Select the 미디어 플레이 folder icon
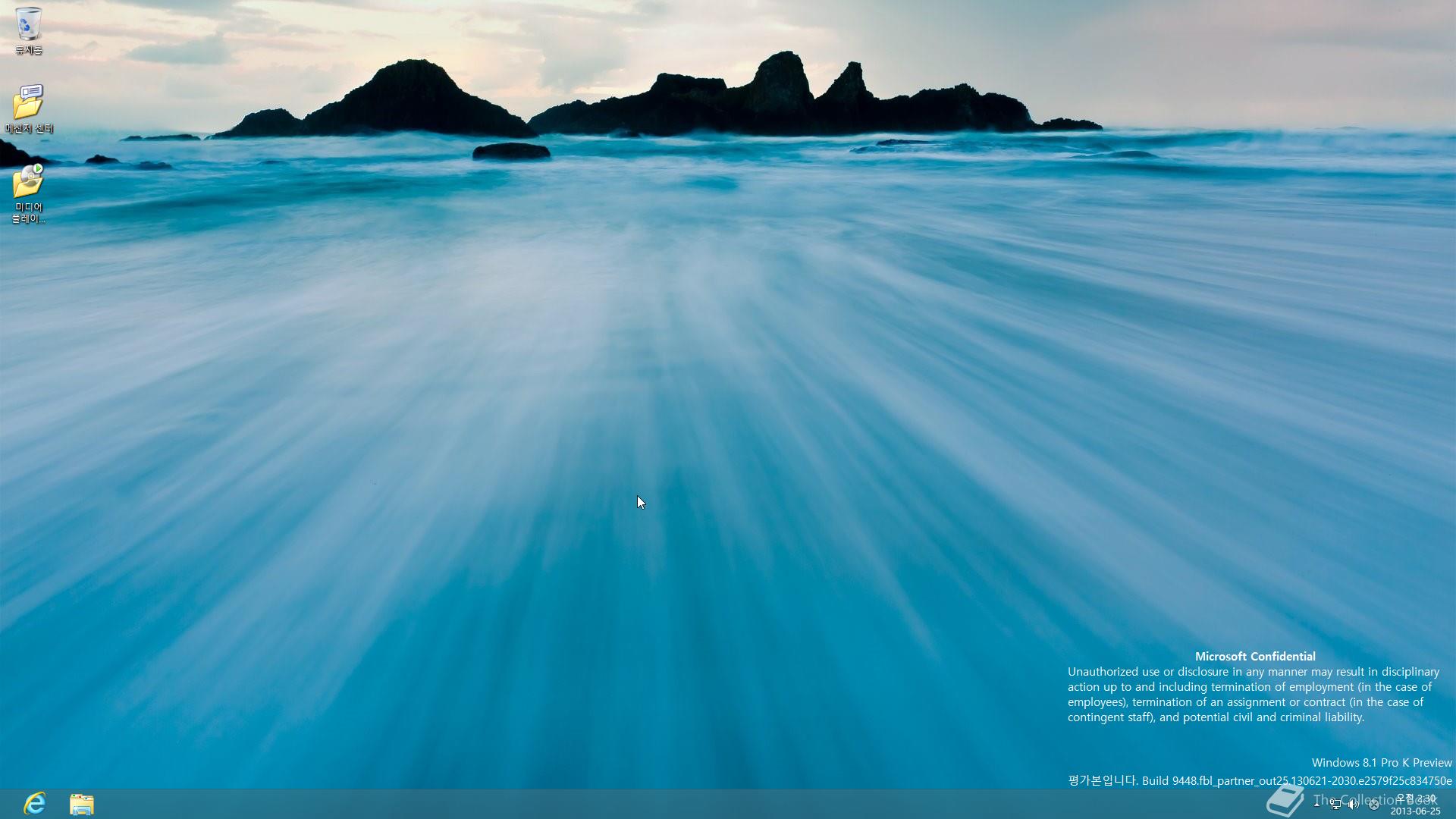 pyautogui.click(x=28, y=181)
